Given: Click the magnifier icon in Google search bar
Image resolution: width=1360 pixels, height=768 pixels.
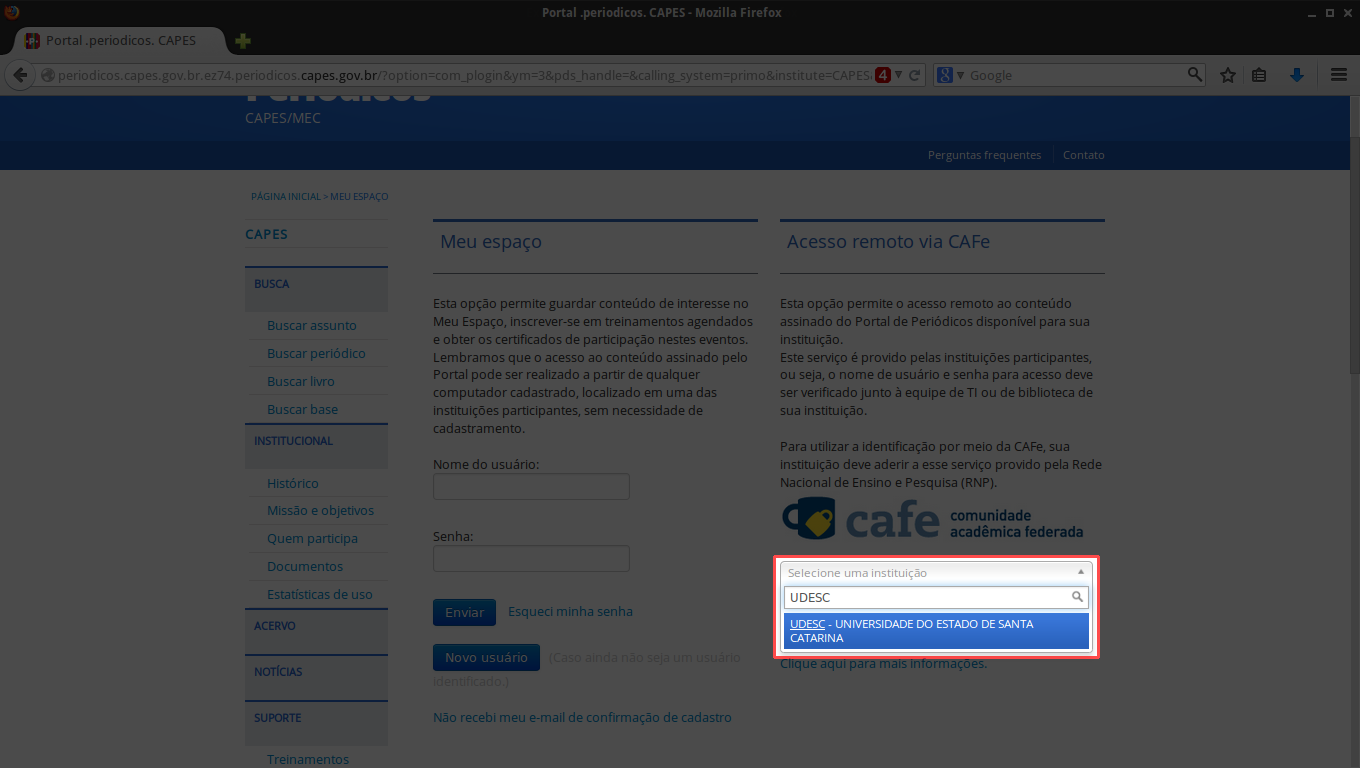Looking at the screenshot, I should pos(1194,75).
